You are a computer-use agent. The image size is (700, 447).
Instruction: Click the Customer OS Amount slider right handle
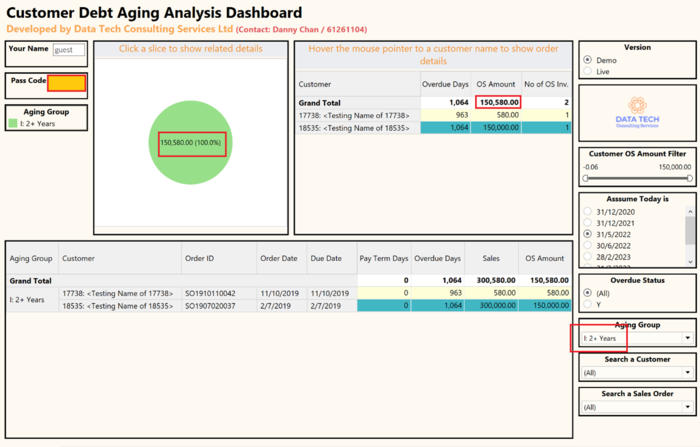click(689, 178)
